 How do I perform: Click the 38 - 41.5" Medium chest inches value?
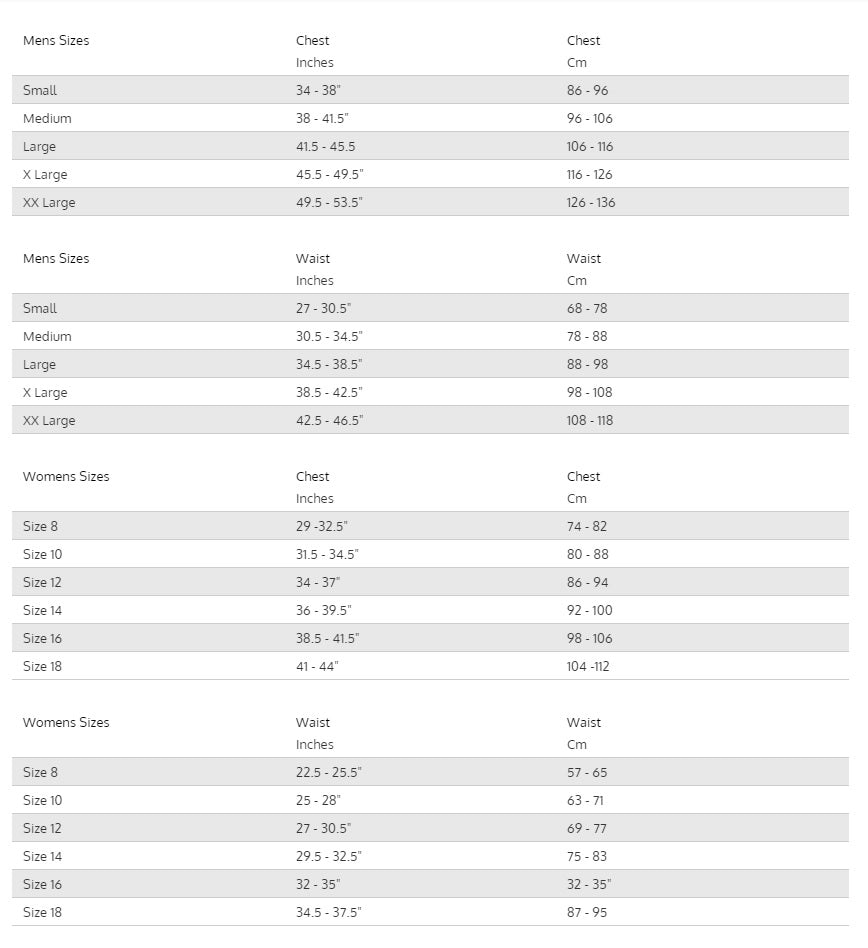click(x=322, y=118)
